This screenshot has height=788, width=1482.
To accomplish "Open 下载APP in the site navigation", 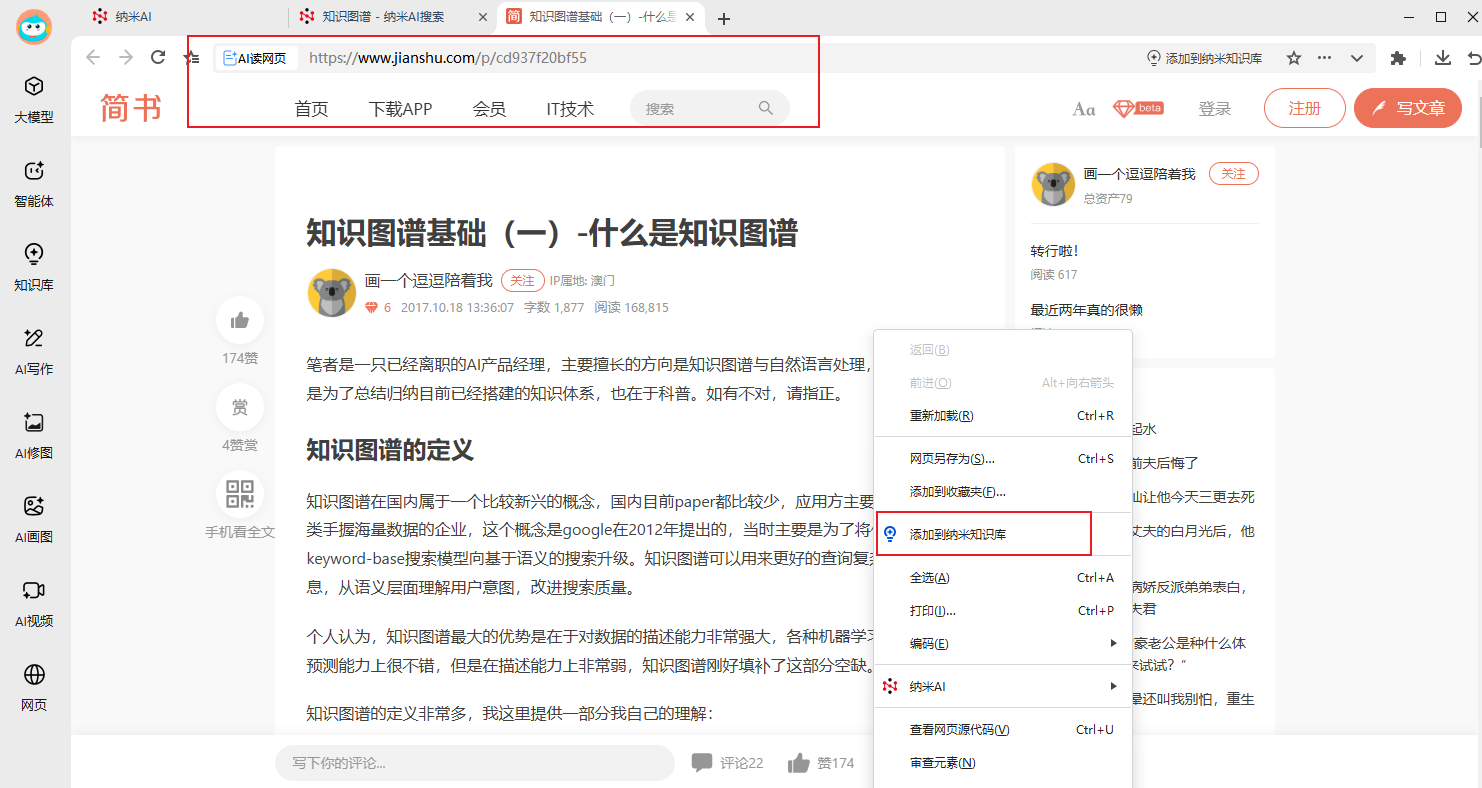I will click(400, 109).
